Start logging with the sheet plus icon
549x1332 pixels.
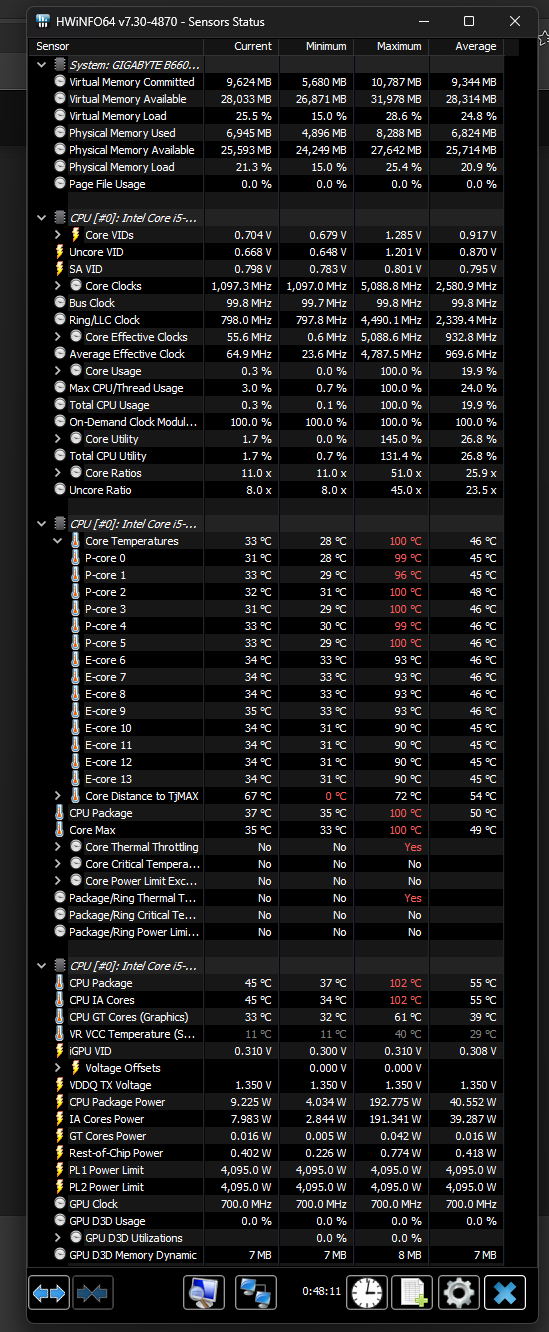click(x=412, y=1292)
